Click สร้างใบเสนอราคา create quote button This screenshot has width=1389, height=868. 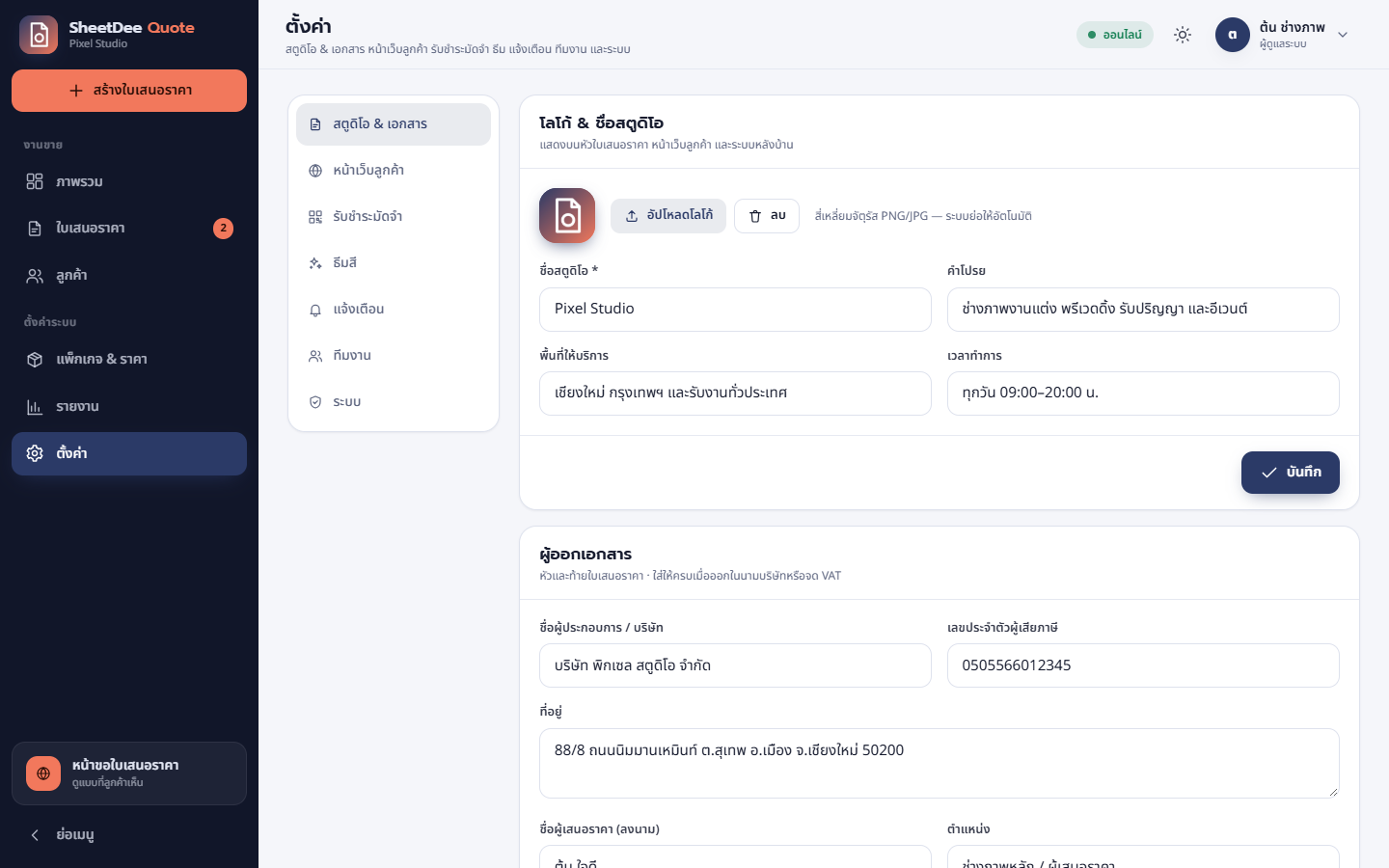129,91
